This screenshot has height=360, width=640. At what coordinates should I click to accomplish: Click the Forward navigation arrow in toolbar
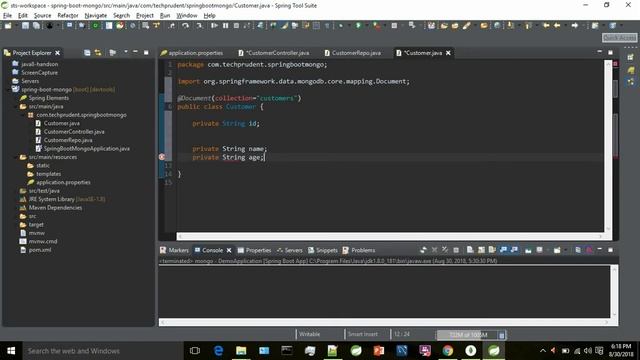575,26
